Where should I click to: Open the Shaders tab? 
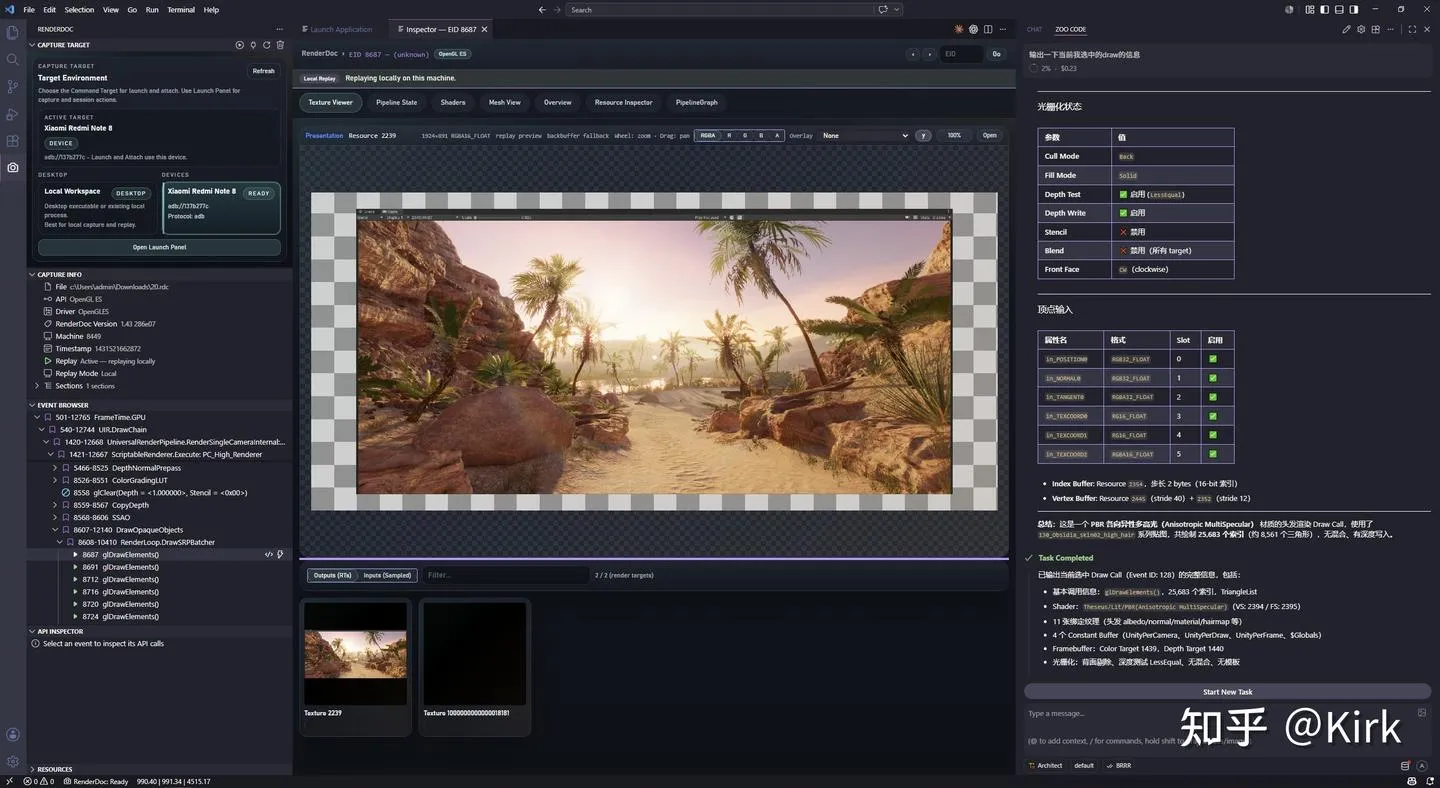pos(453,102)
